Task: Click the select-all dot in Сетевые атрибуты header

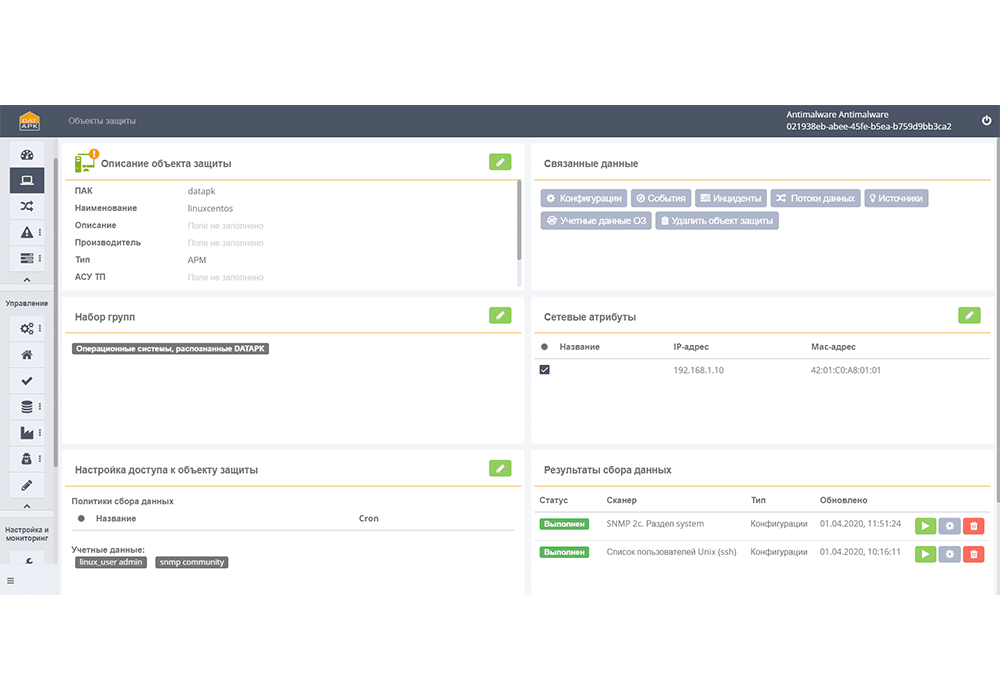Action: point(545,347)
